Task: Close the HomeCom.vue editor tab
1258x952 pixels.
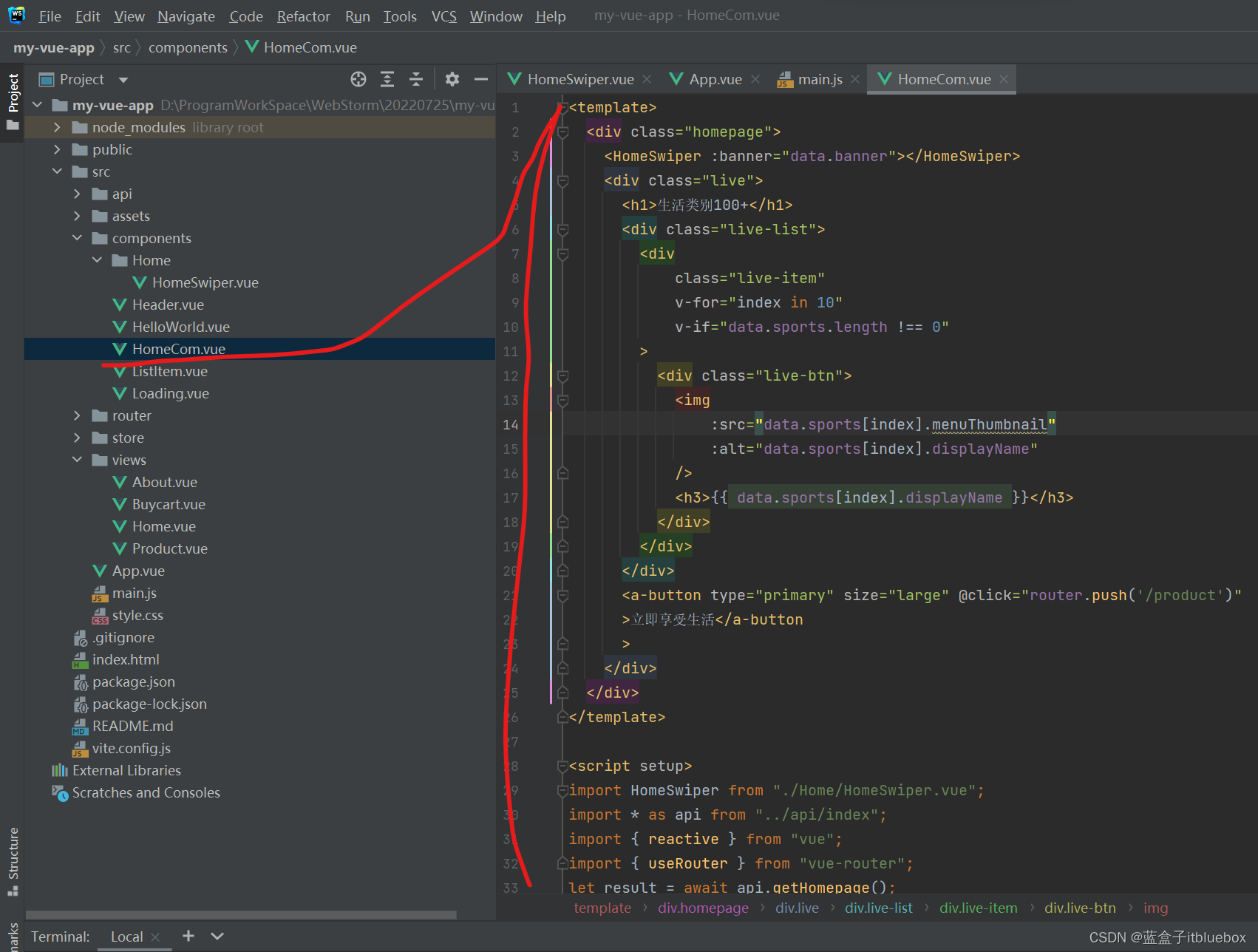Action: point(1004,79)
